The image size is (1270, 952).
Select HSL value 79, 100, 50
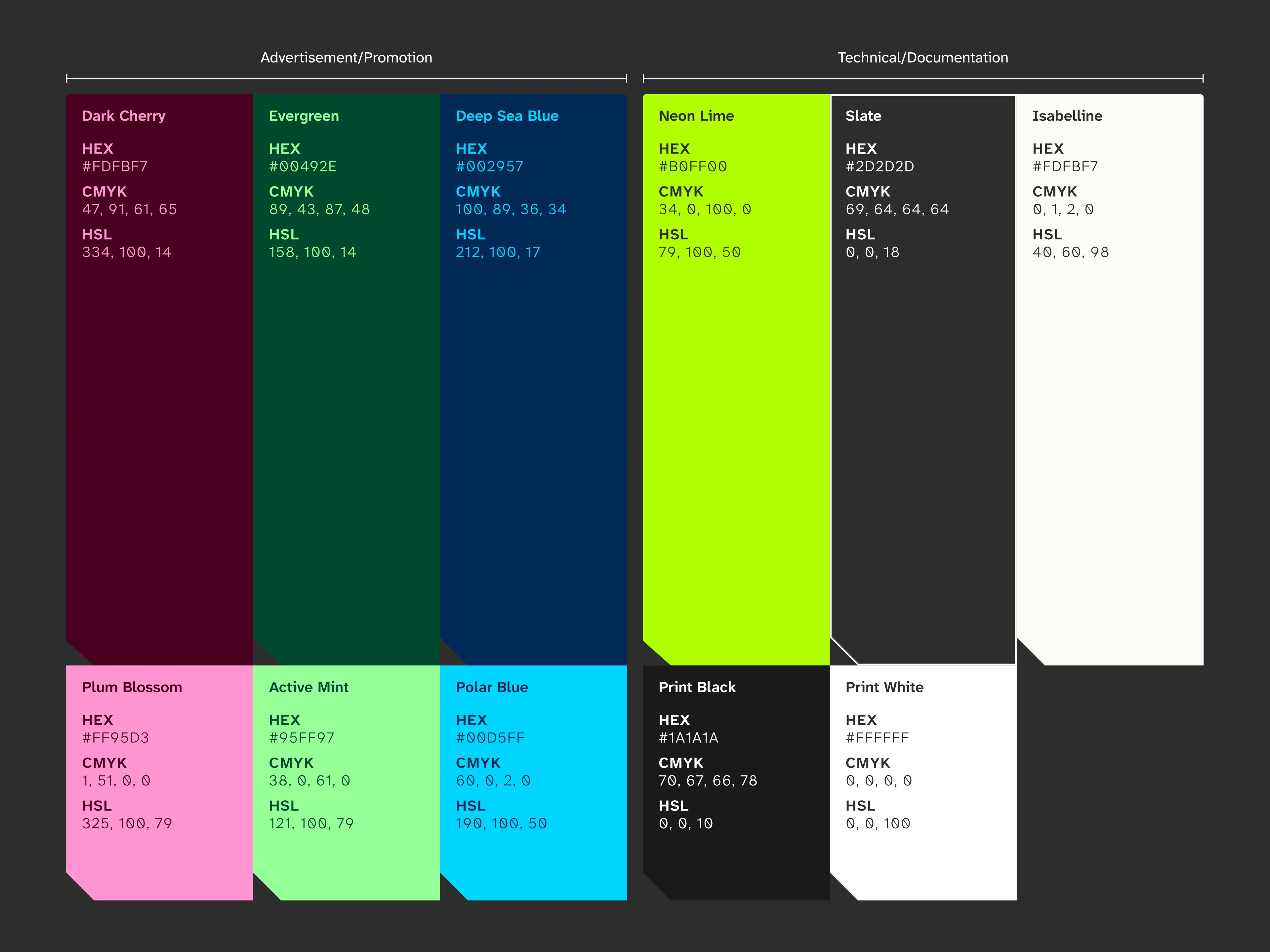(699, 253)
